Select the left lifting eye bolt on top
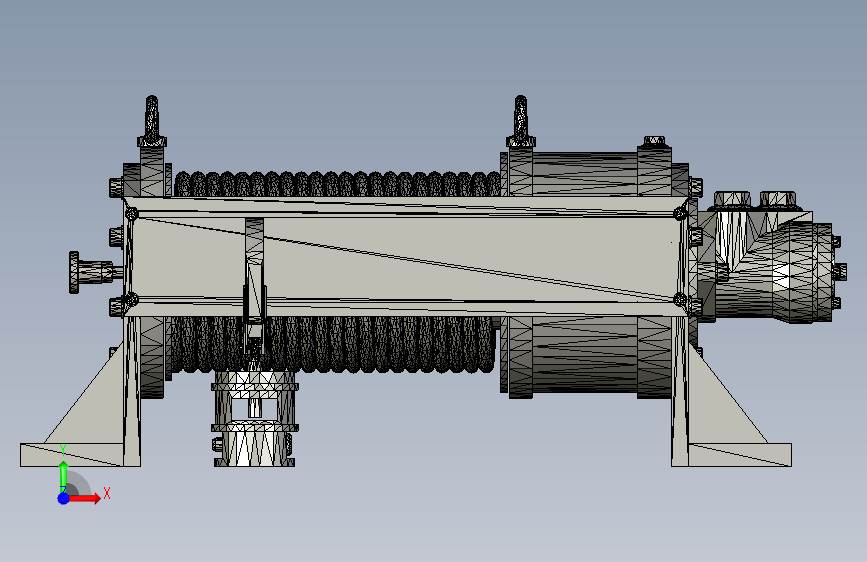 pos(152,121)
